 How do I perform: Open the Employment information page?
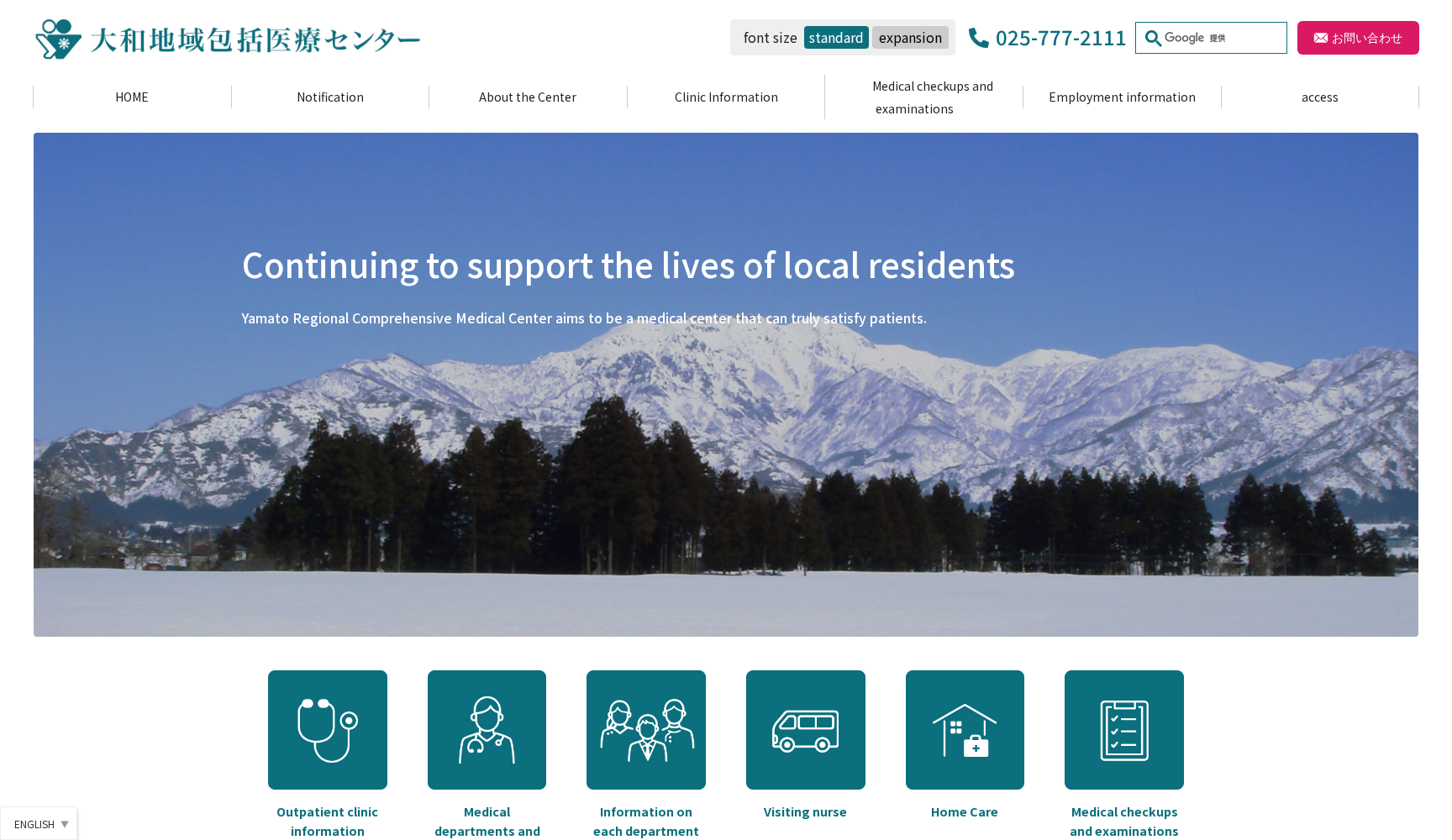pos(1122,97)
